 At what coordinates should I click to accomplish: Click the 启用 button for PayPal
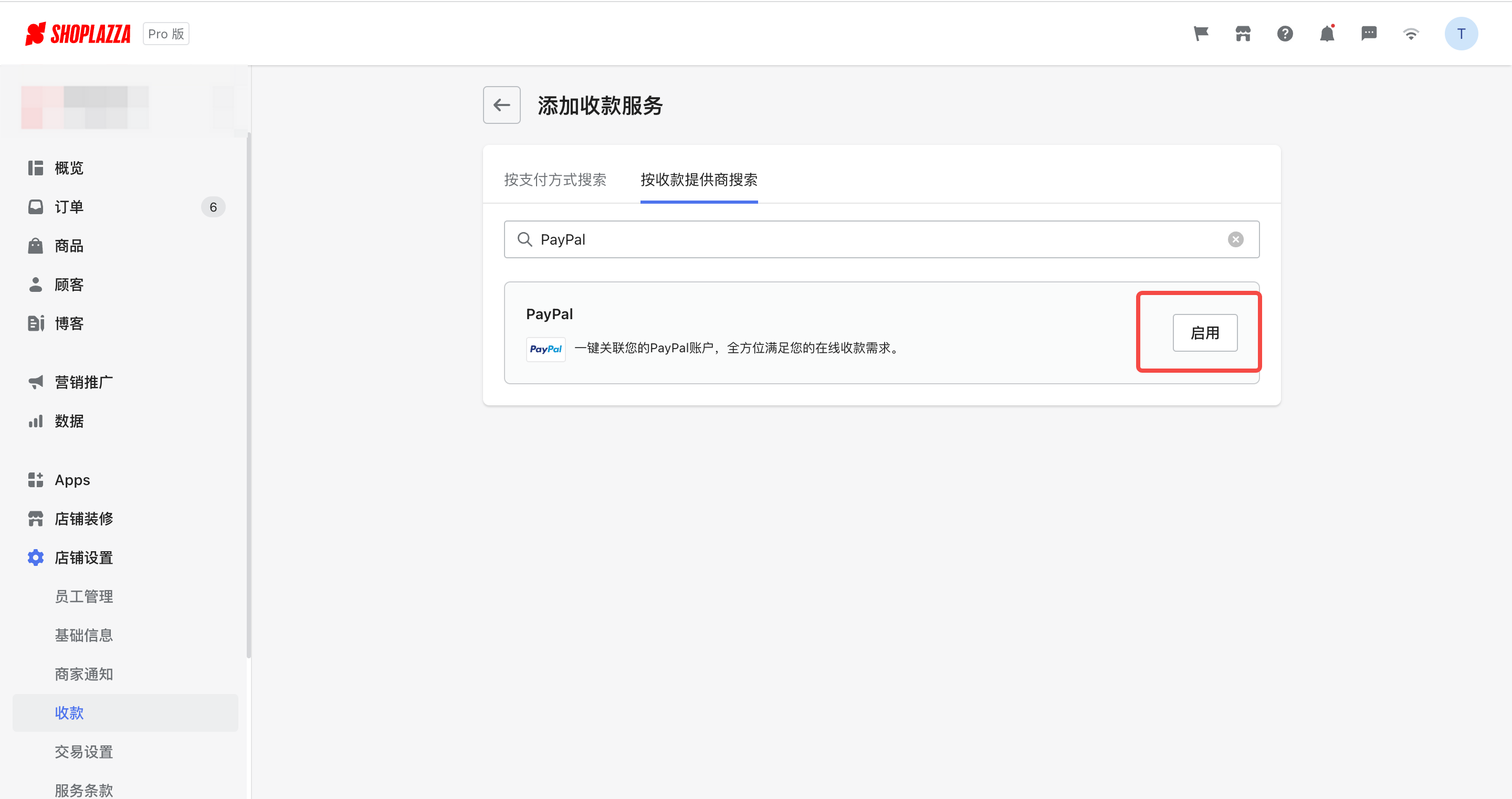point(1204,333)
